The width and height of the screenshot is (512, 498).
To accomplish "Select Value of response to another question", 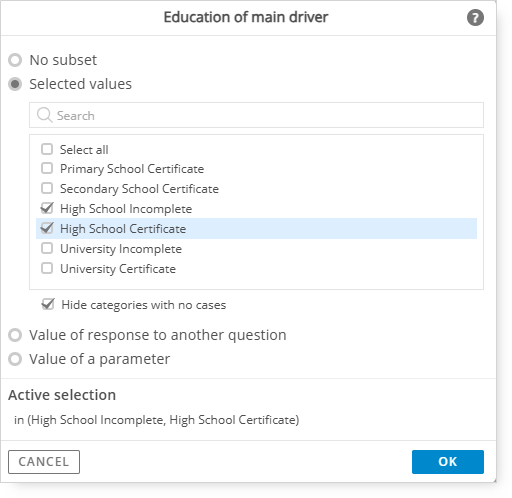I will pyautogui.click(x=15, y=335).
